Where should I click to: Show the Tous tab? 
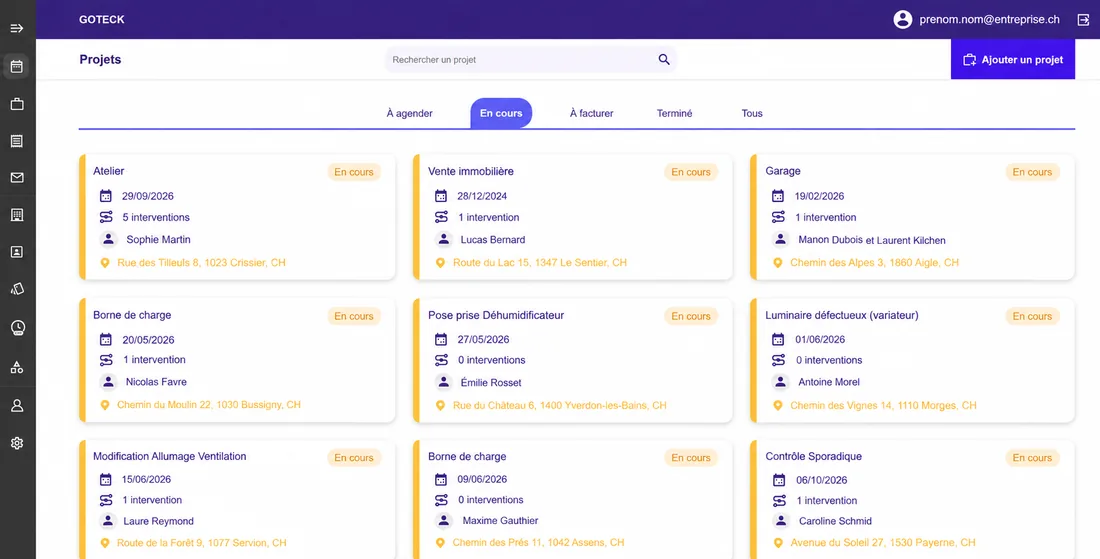tap(752, 114)
